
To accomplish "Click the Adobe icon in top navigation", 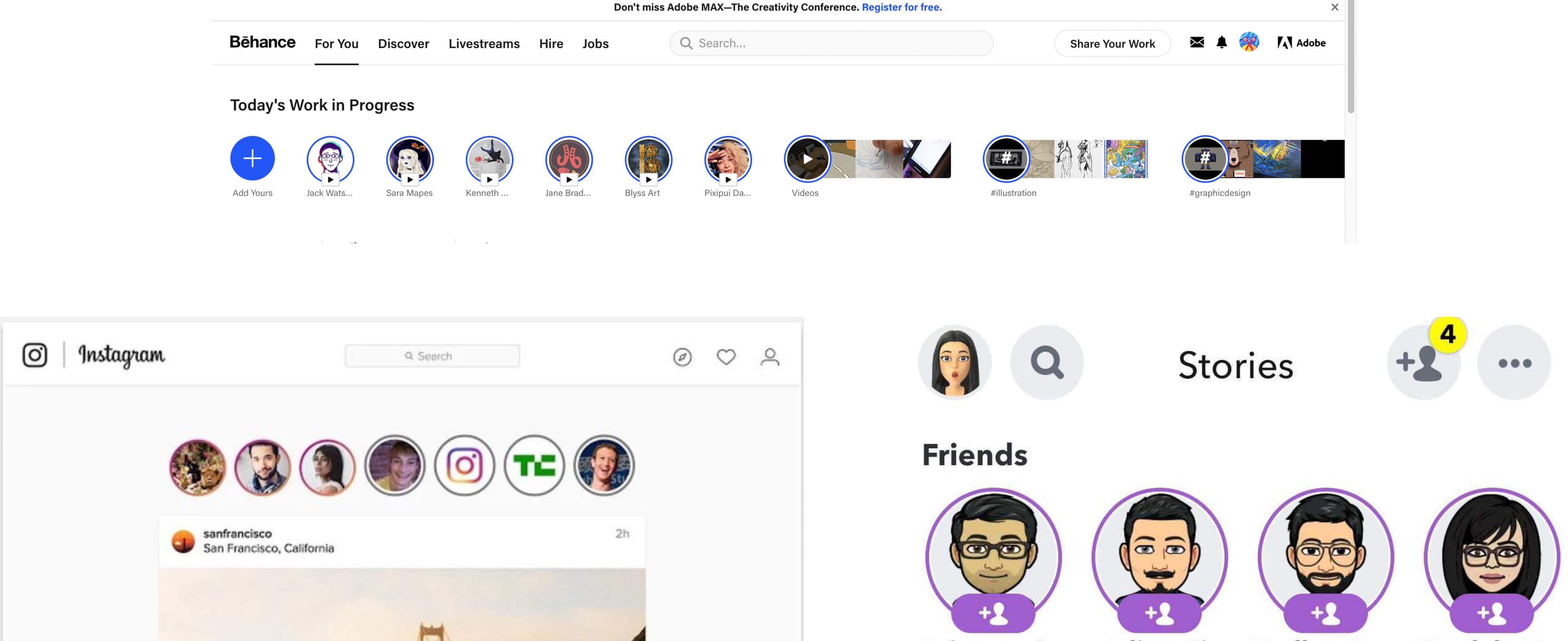I will click(1284, 43).
